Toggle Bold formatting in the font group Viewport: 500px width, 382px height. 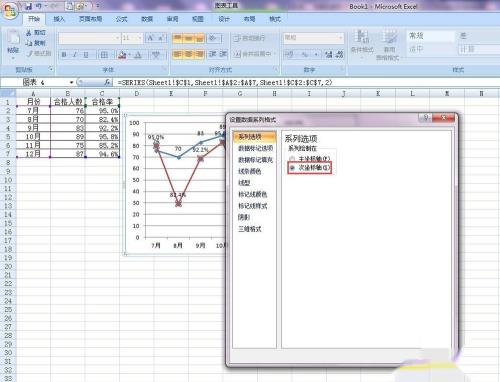tap(64, 55)
